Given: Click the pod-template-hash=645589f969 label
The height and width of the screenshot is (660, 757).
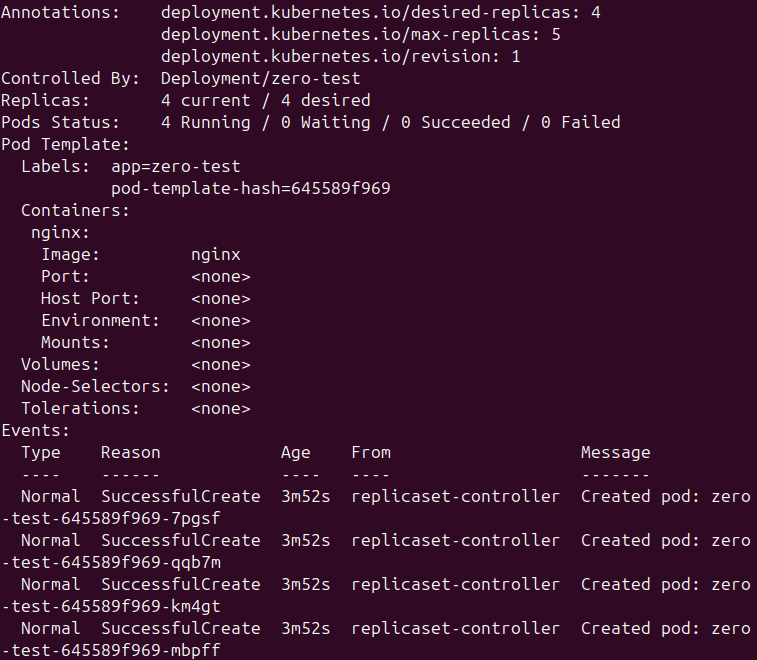Looking at the screenshot, I should [251, 188].
